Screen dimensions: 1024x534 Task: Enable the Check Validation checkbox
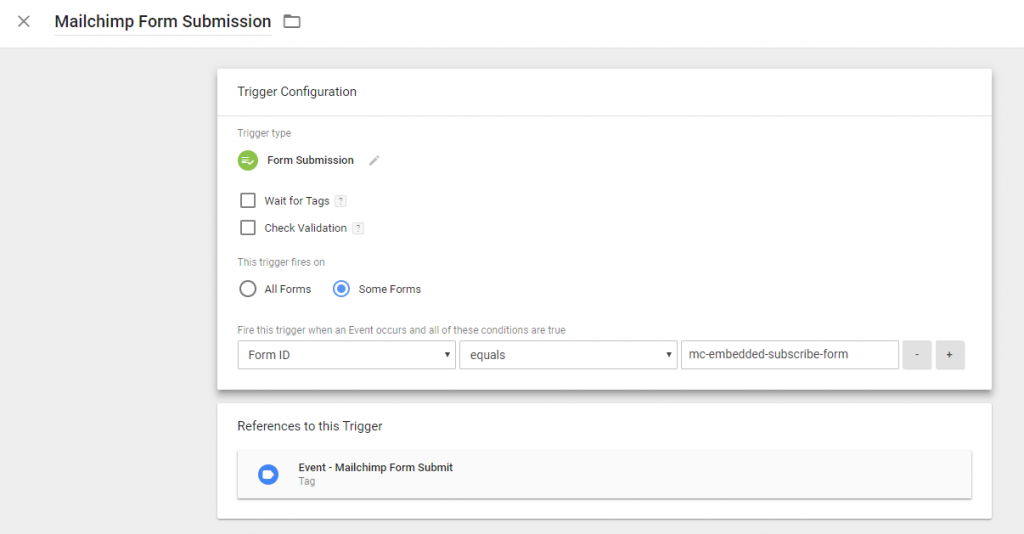point(248,228)
